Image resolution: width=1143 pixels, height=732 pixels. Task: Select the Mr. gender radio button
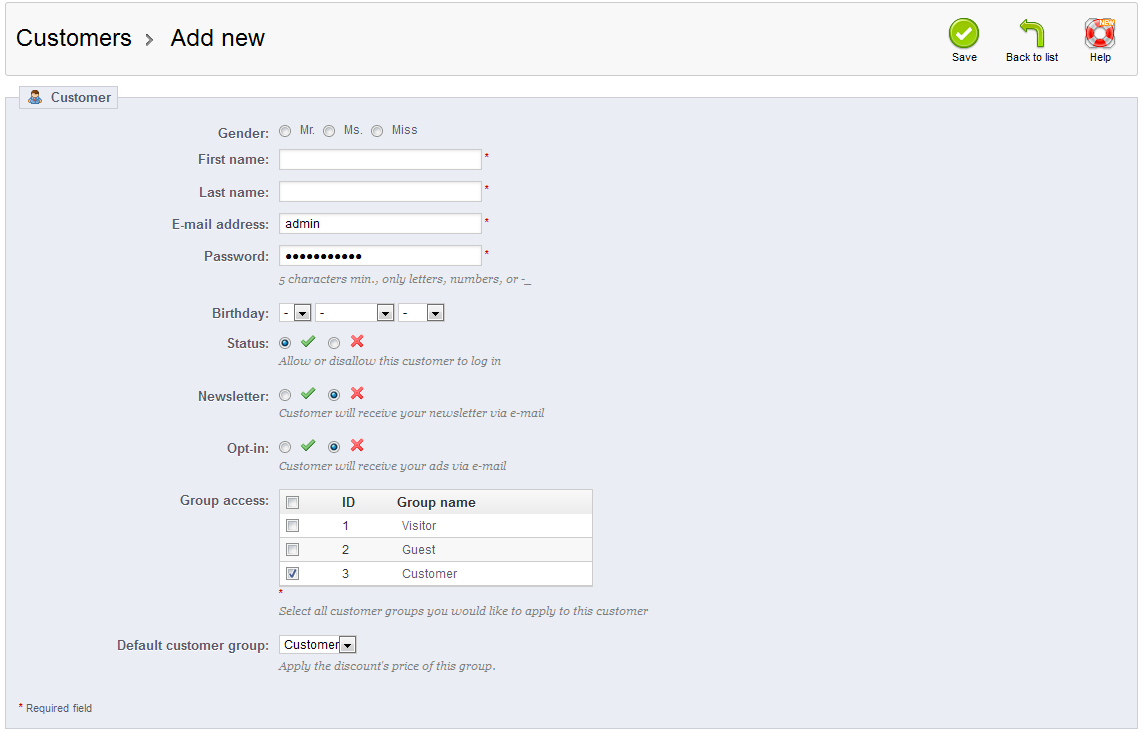286,131
